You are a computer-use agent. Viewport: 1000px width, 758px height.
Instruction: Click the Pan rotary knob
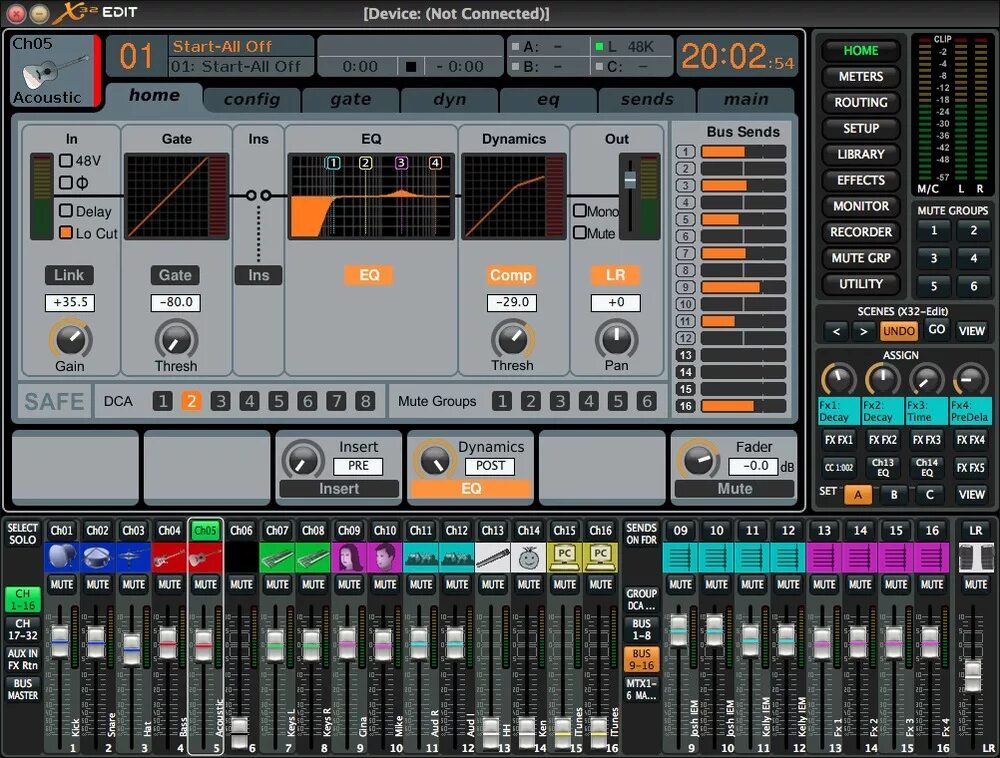click(x=616, y=339)
